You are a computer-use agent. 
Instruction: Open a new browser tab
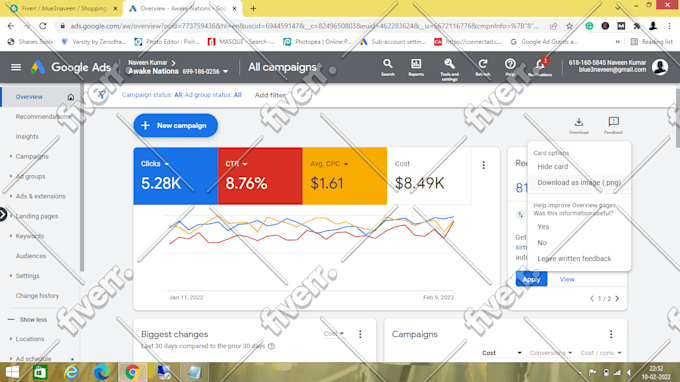coord(253,8)
